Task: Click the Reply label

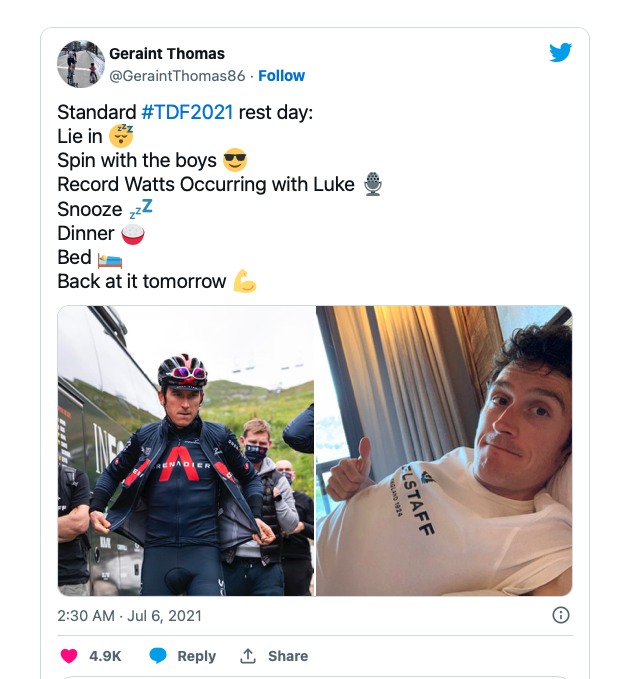Action: click(x=196, y=656)
